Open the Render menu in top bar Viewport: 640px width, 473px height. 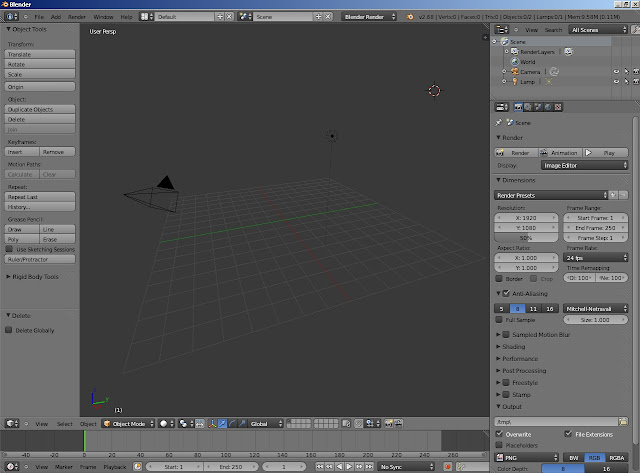(x=76, y=17)
